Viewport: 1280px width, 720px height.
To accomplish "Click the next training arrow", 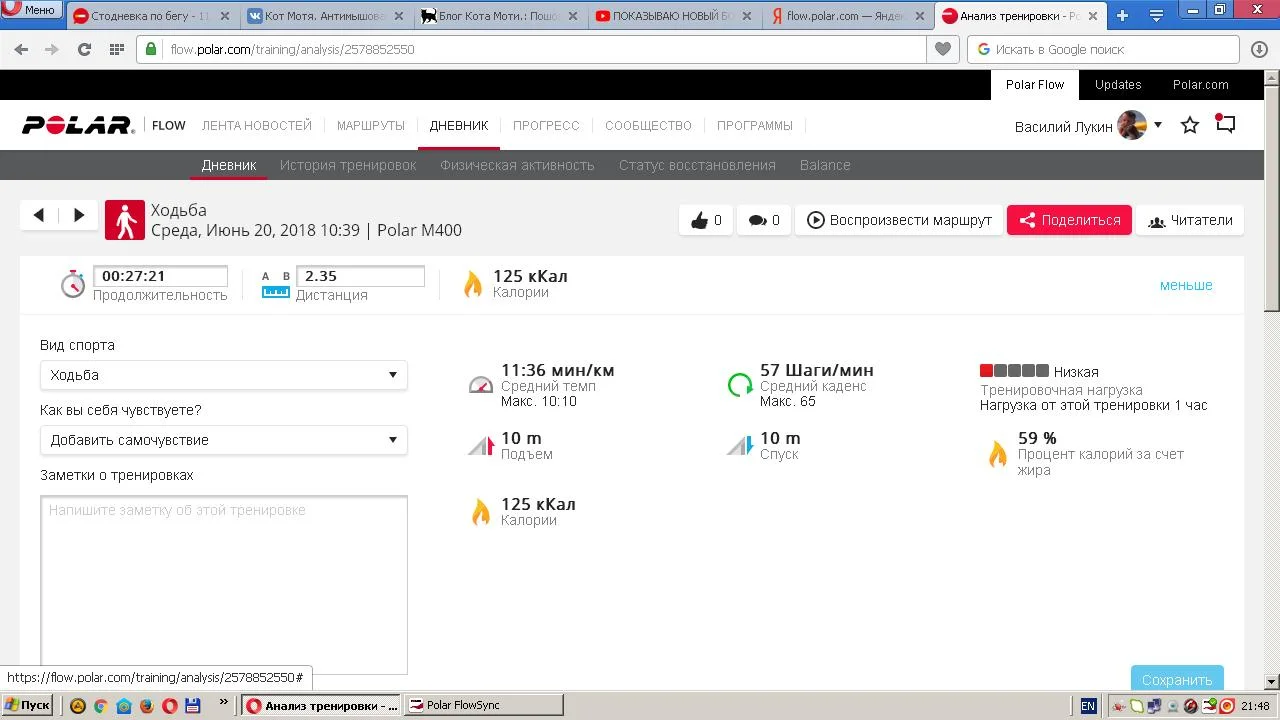I will click(79, 215).
